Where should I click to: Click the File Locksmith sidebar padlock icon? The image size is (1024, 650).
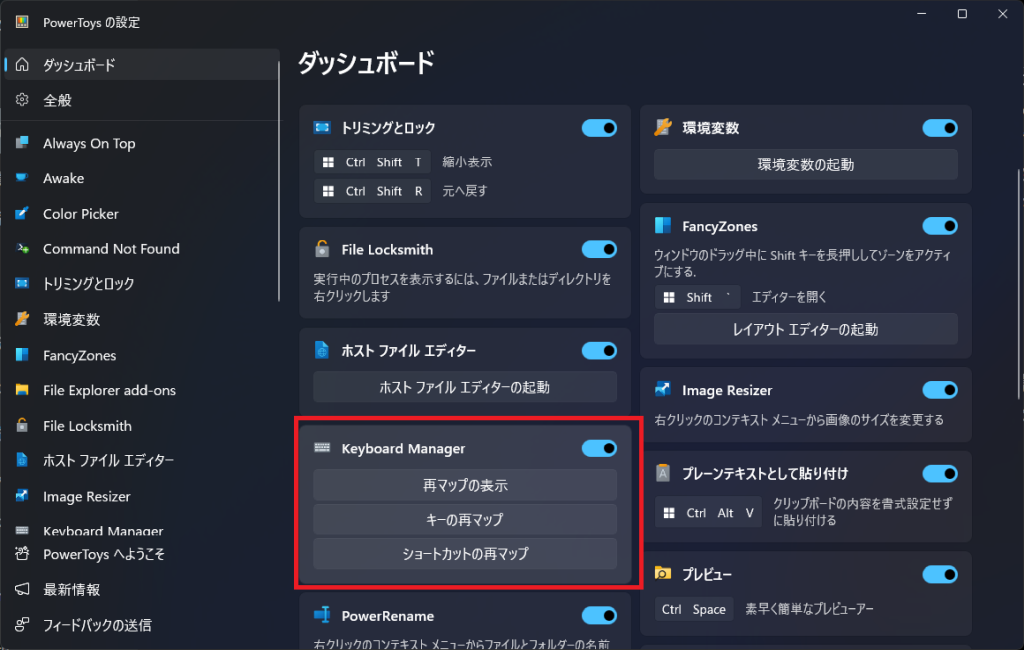[x=22, y=425]
